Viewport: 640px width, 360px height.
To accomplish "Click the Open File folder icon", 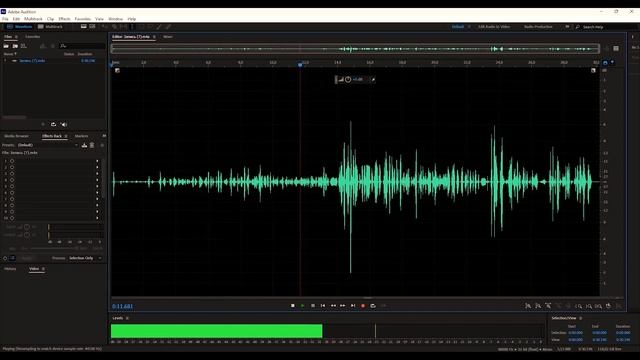I will (6, 46).
